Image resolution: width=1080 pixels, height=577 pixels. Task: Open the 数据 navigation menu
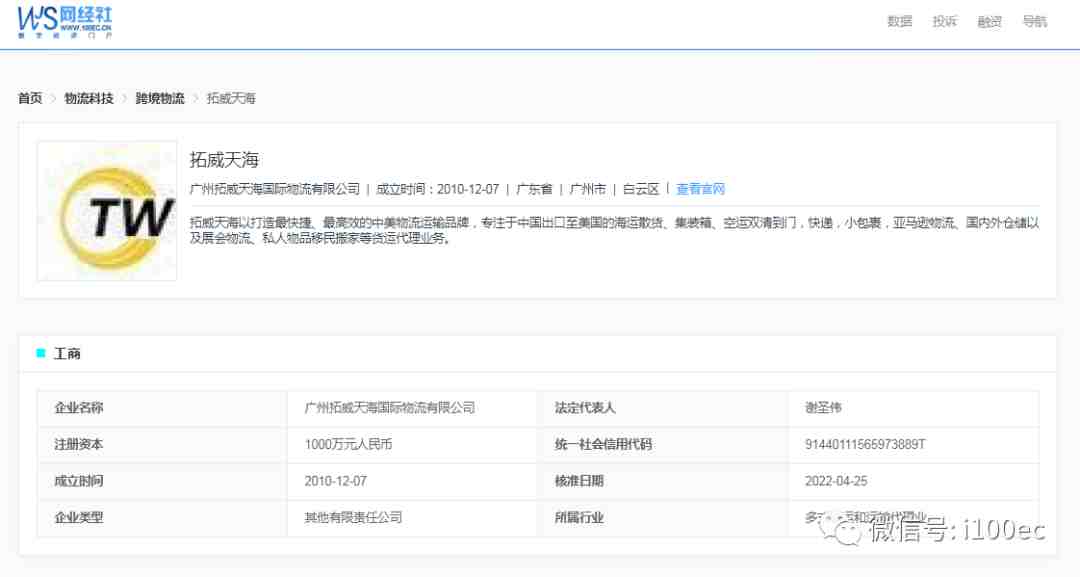pos(900,21)
